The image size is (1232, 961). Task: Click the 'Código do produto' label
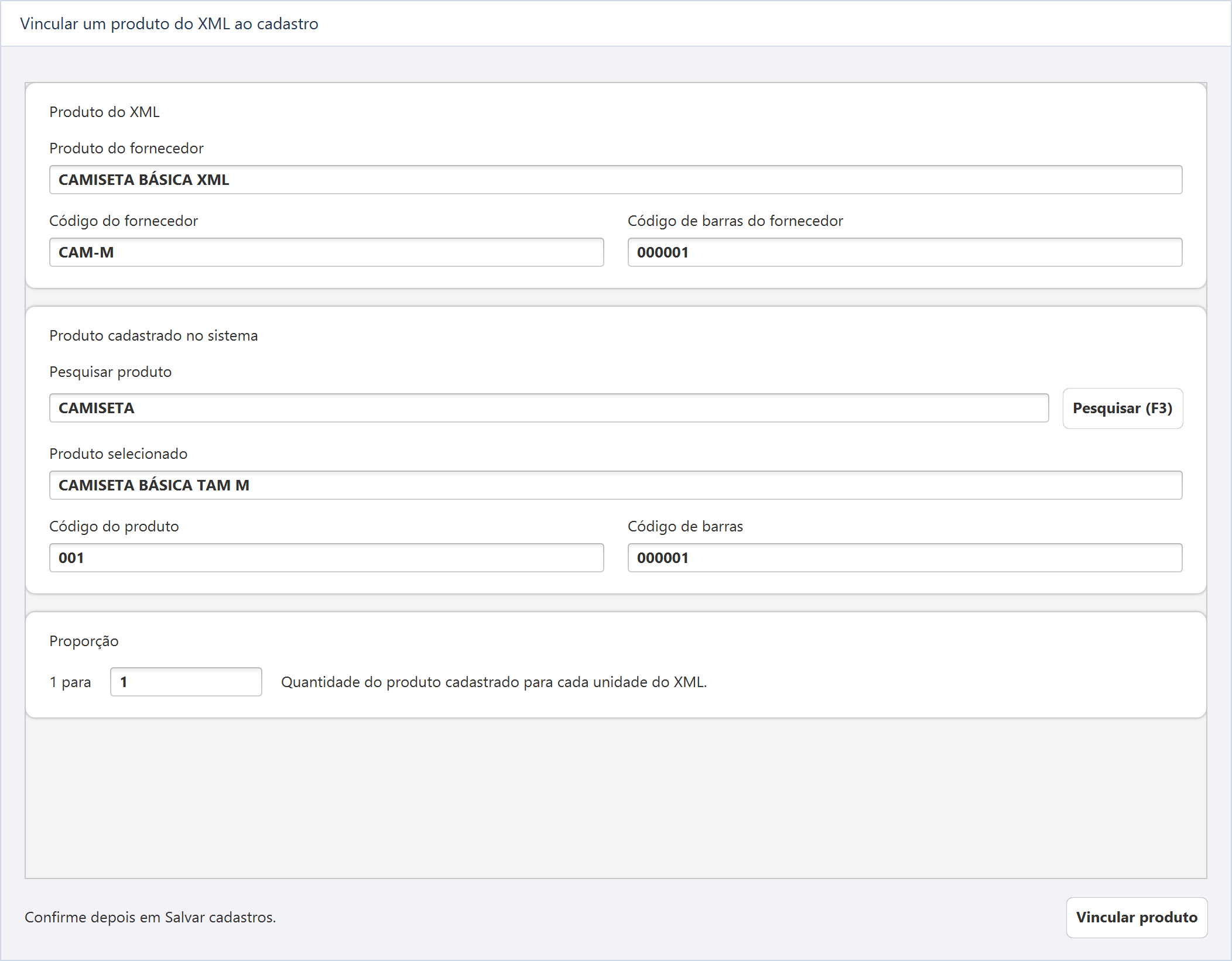(x=114, y=526)
